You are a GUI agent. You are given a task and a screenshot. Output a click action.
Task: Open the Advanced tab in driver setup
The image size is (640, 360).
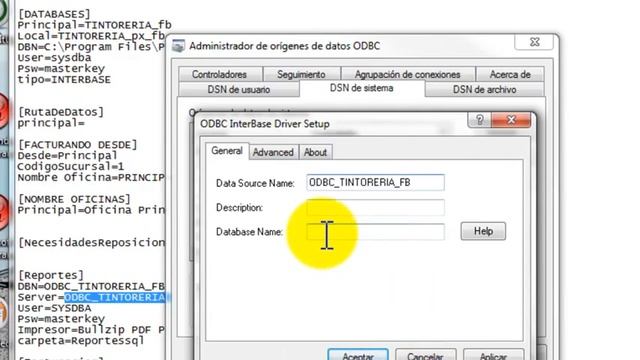[273, 152]
